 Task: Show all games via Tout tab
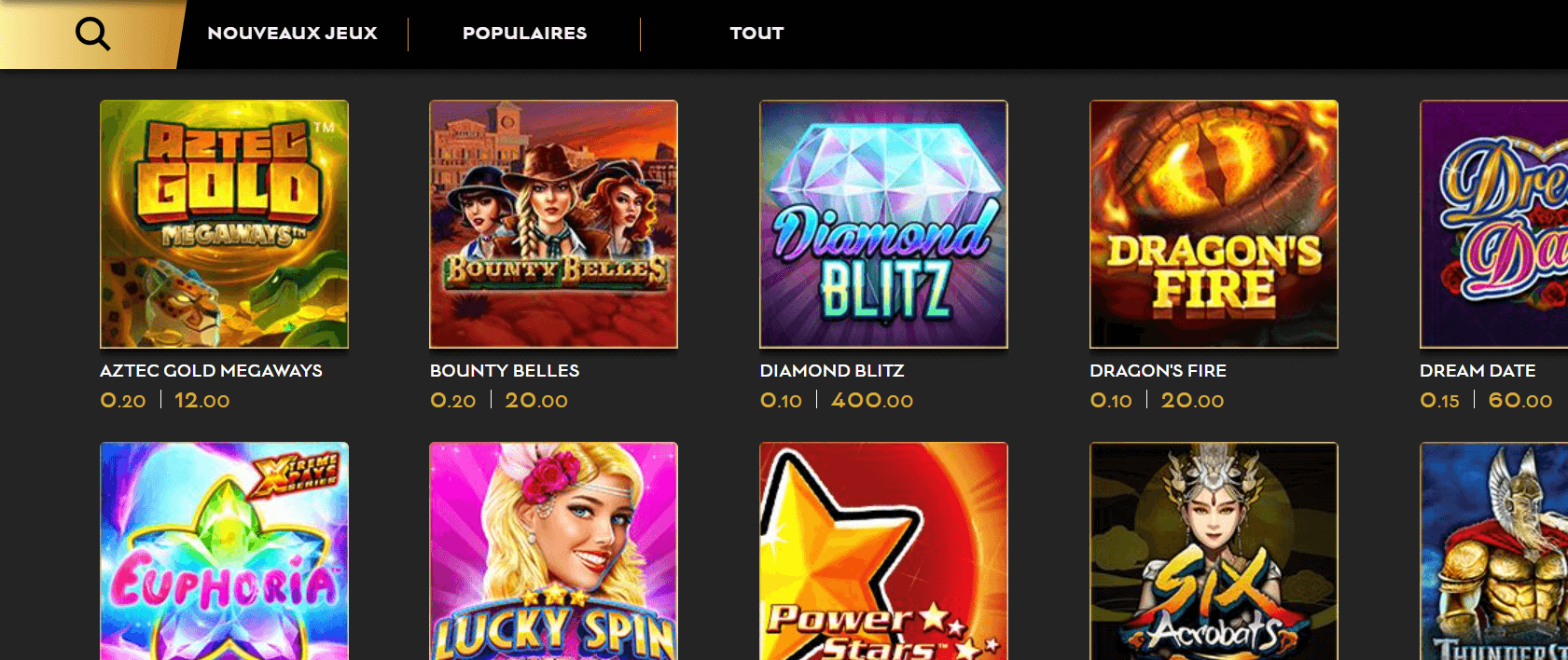756,34
